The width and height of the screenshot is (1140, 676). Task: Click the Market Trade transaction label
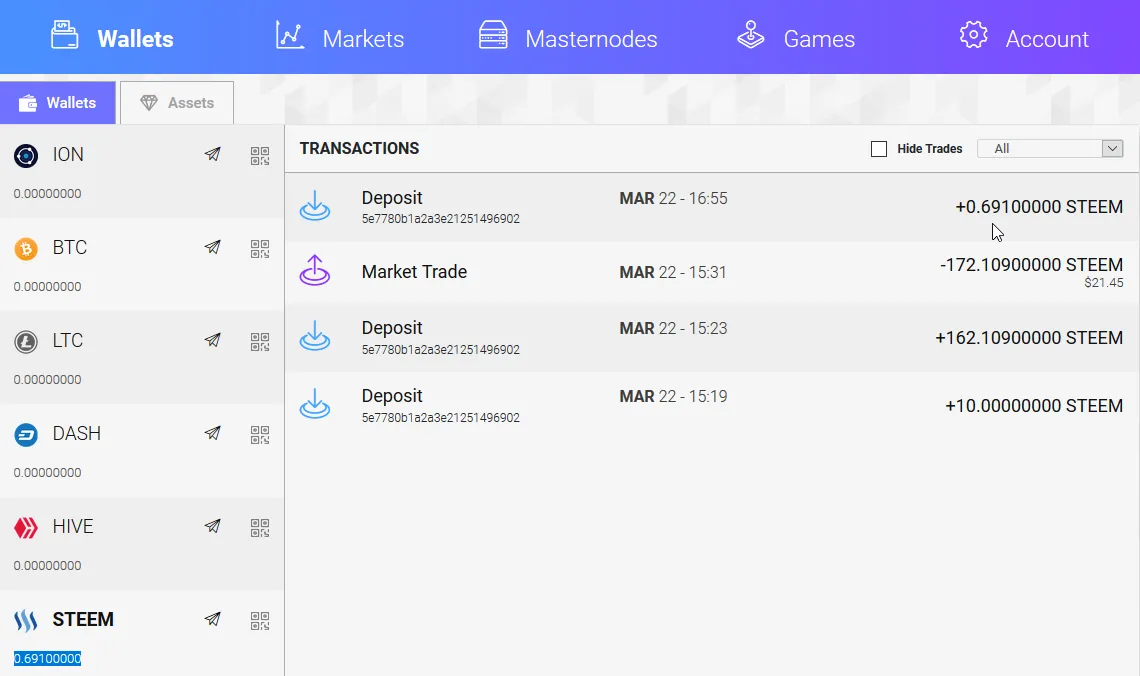point(414,272)
